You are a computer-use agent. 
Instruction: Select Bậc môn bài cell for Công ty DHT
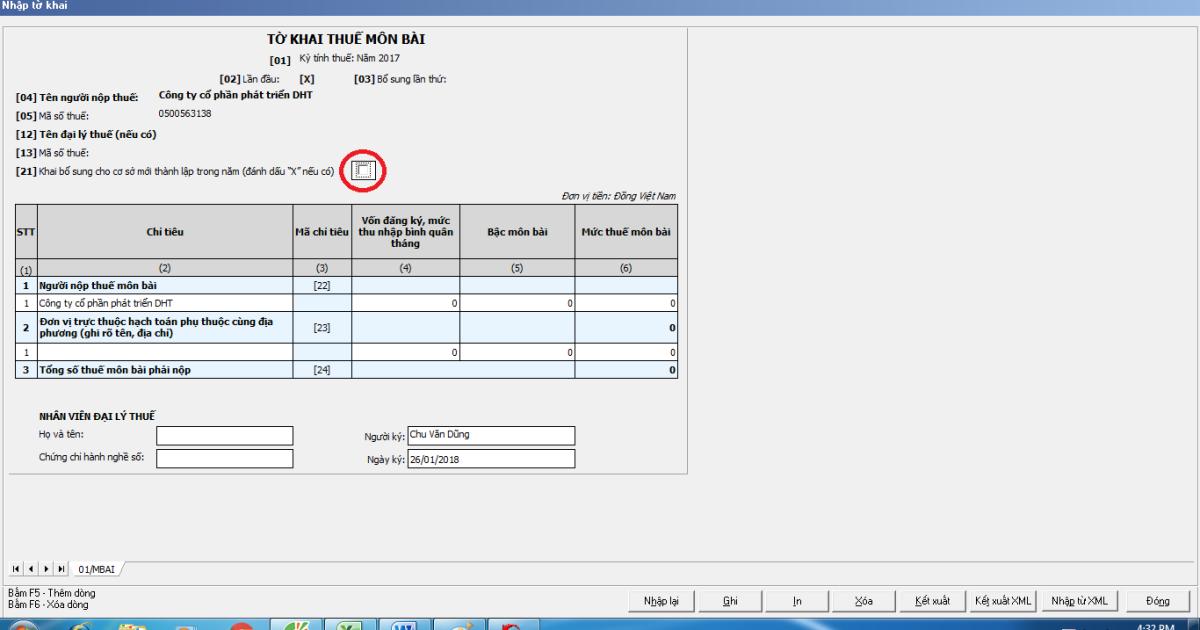[517, 302]
